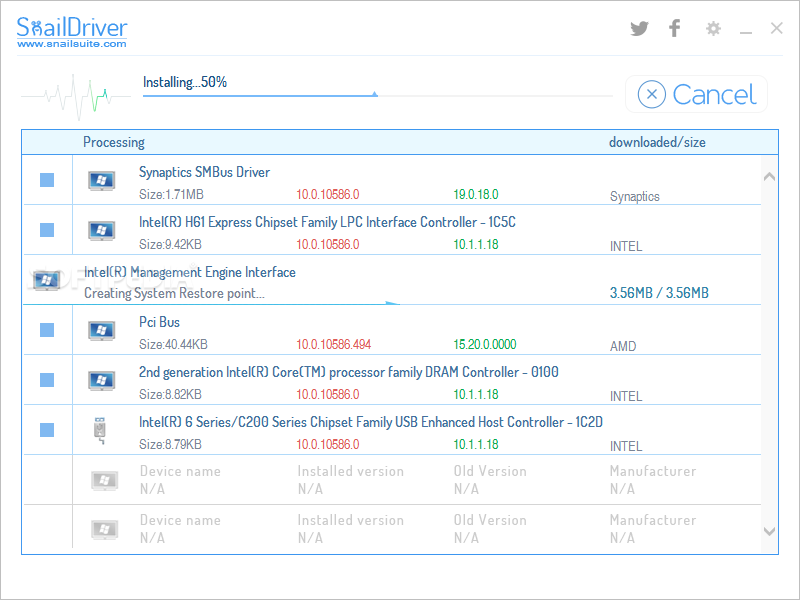This screenshot has height=600, width=800.
Task: Click last placeholder N/A device icon
Action: click(105, 530)
